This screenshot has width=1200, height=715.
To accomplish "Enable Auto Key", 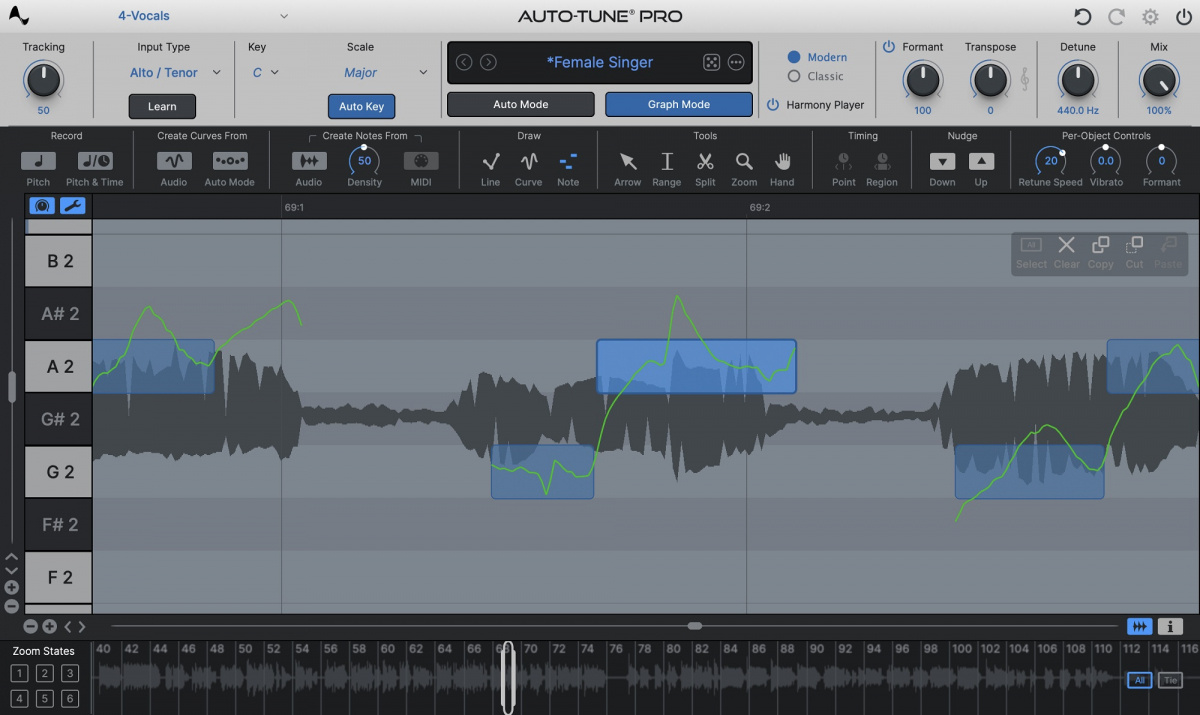I will point(361,106).
